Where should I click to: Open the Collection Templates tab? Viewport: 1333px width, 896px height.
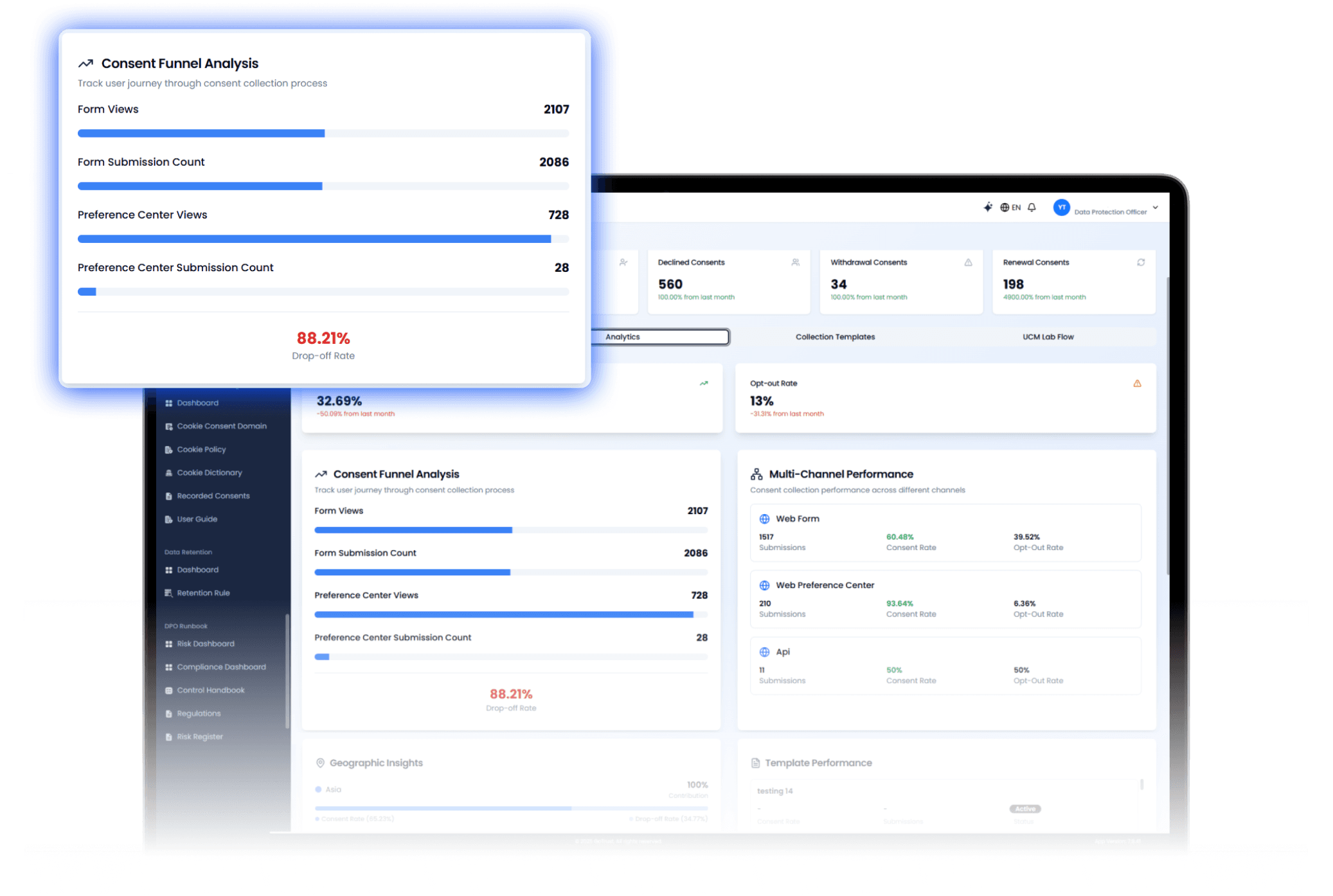point(835,337)
